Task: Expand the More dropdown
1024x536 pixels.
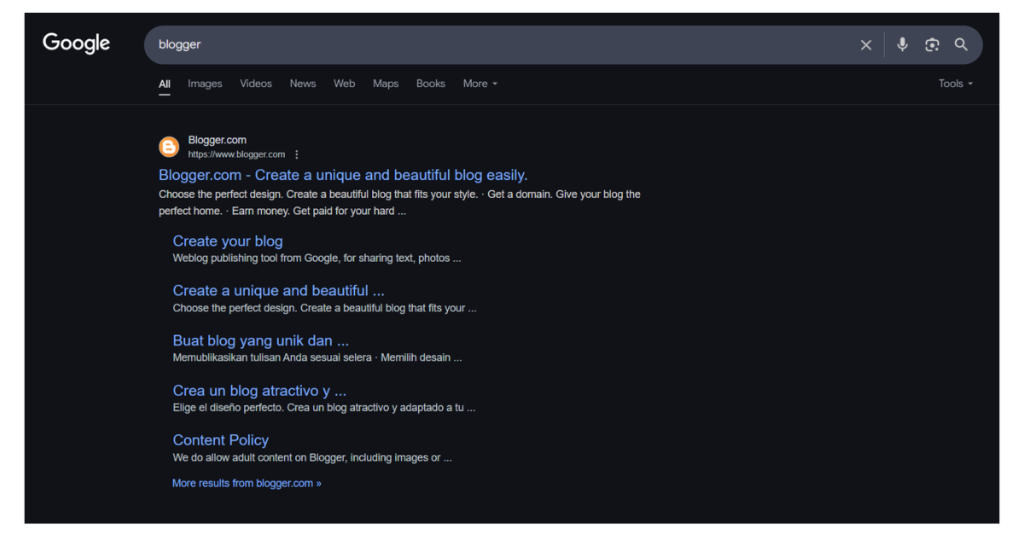Action: coord(480,84)
